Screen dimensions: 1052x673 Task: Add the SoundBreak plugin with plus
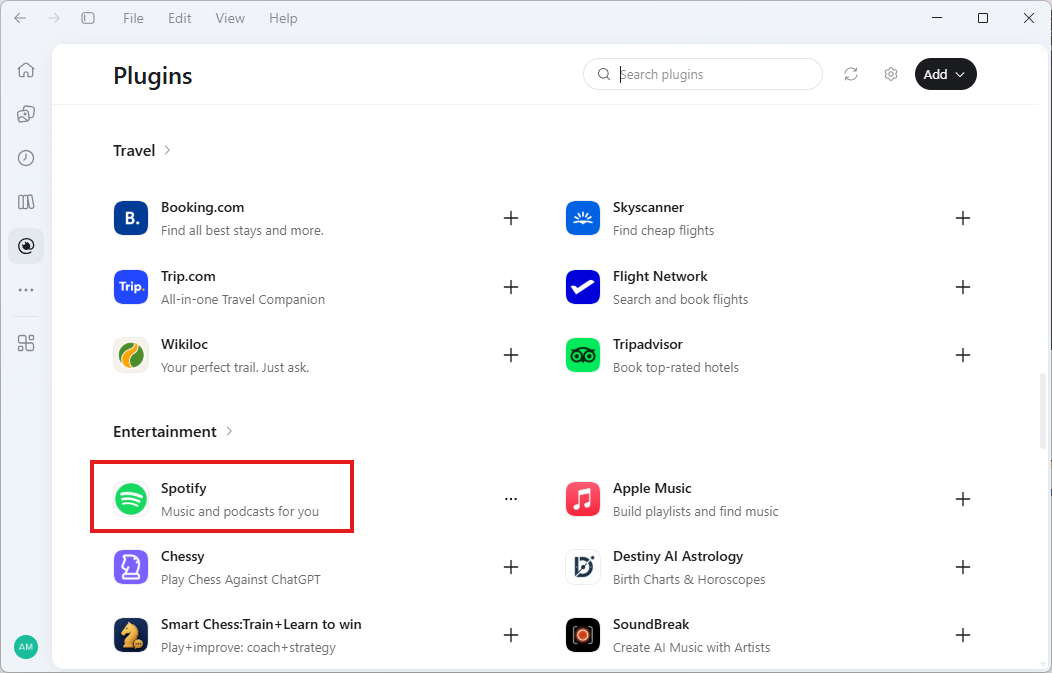pyautogui.click(x=963, y=635)
